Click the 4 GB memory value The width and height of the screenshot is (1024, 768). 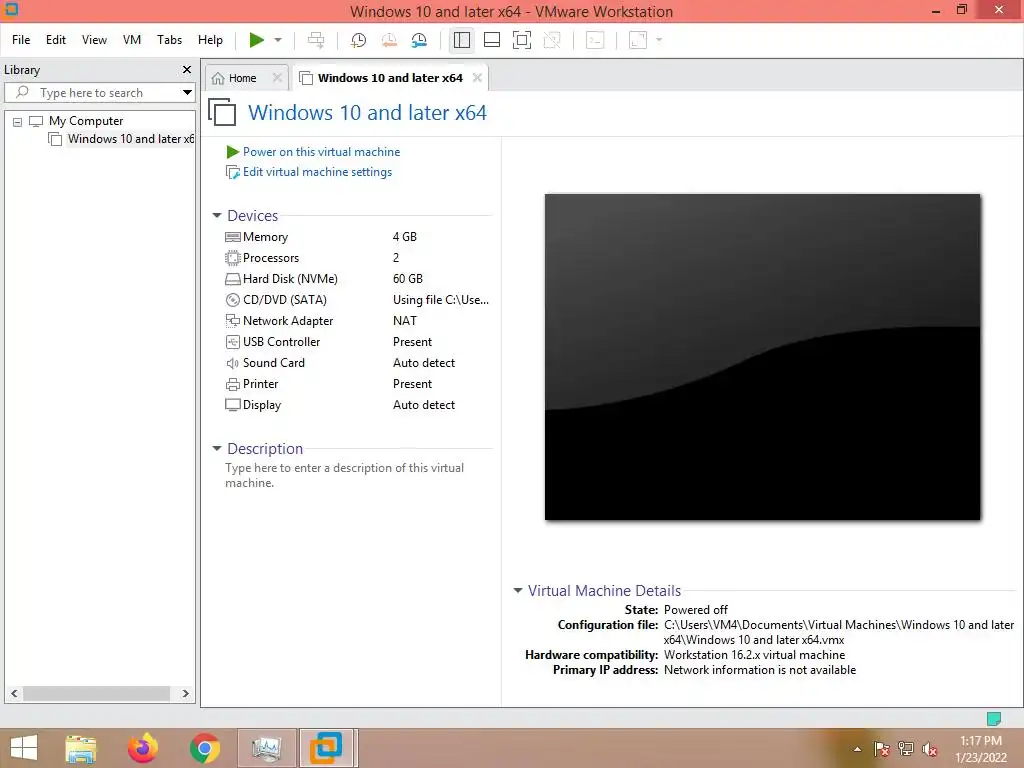point(405,237)
